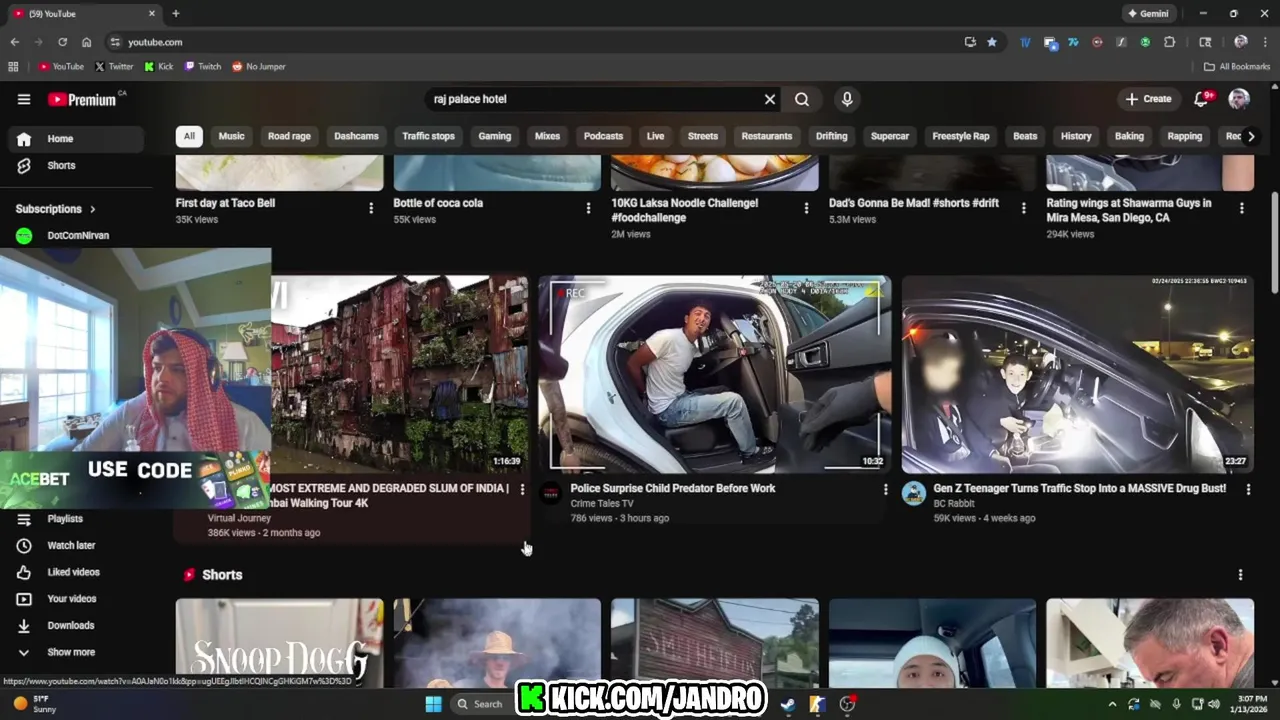Play Police Surprise Child Predator thumbnail

[x=714, y=374]
